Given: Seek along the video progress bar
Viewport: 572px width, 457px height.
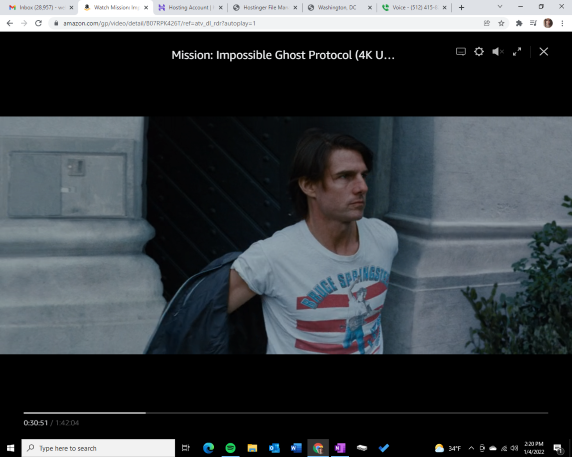Looking at the screenshot, I should (x=286, y=413).
